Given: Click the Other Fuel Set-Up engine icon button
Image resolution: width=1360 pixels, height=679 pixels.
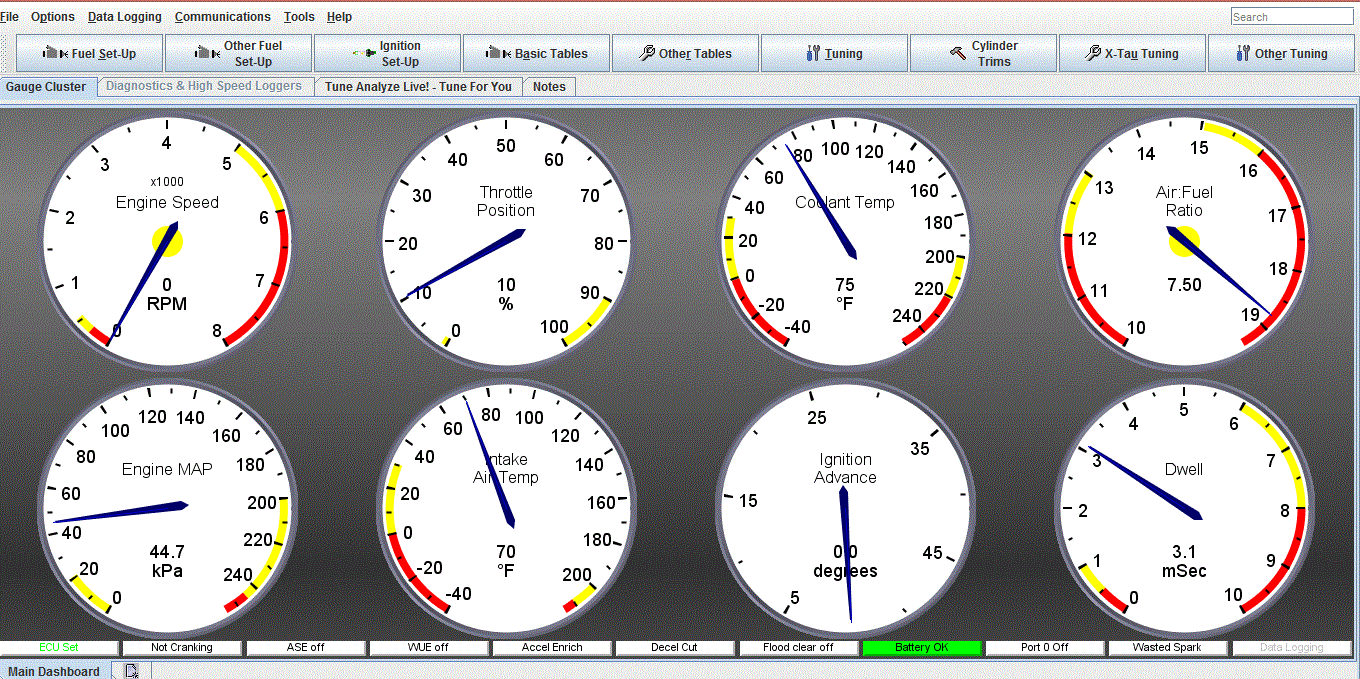Looking at the screenshot, I should 238,54.
